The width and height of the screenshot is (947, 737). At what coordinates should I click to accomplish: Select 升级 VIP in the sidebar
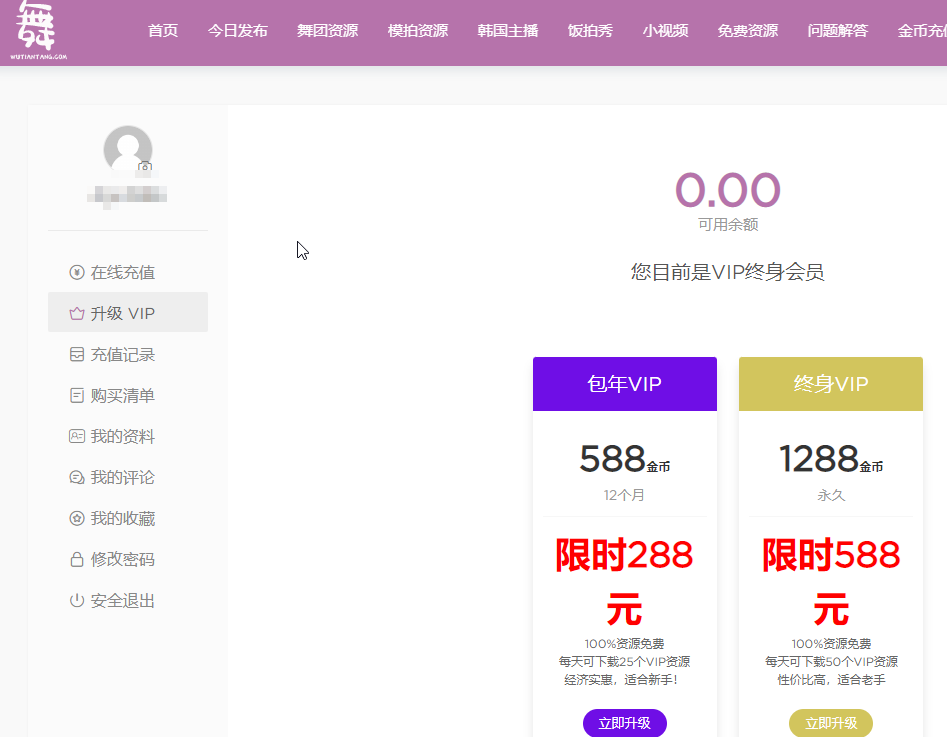(128, 312)
